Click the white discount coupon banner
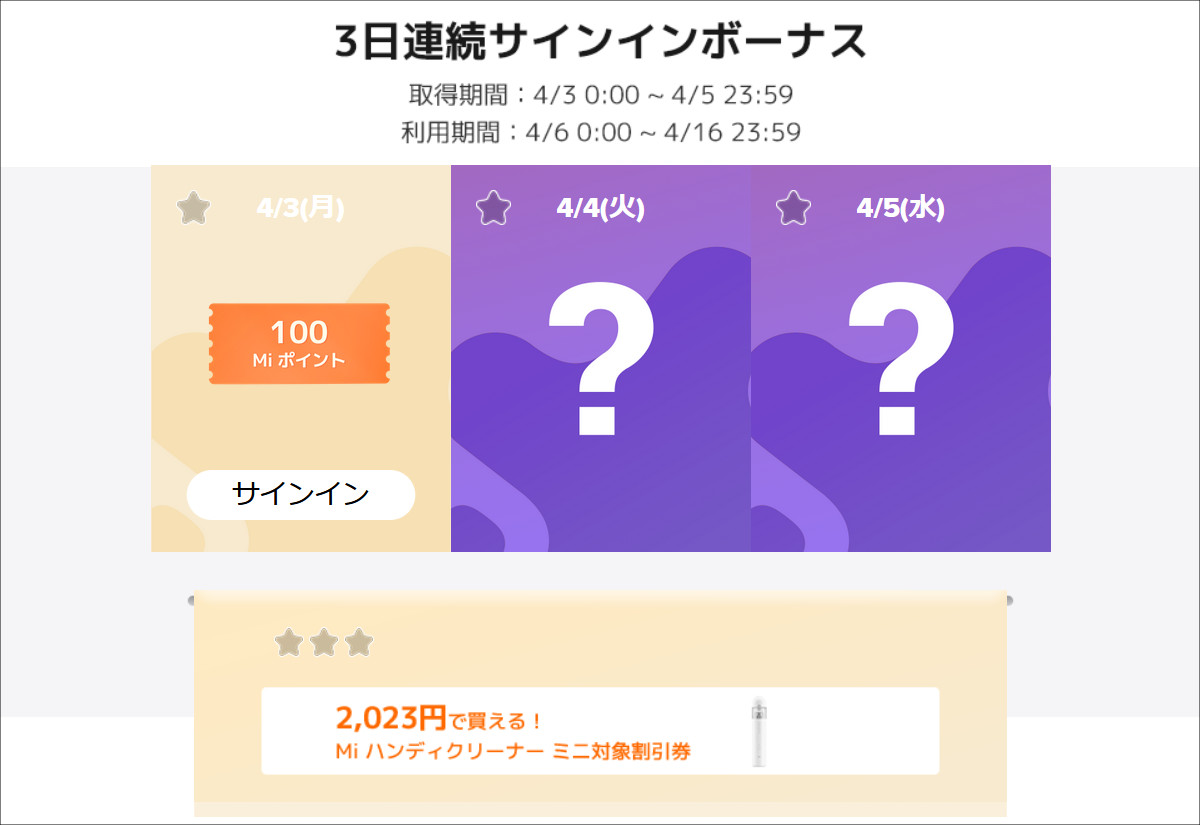This screenshot has height=825, width=1200. click(x=600, y=731)
